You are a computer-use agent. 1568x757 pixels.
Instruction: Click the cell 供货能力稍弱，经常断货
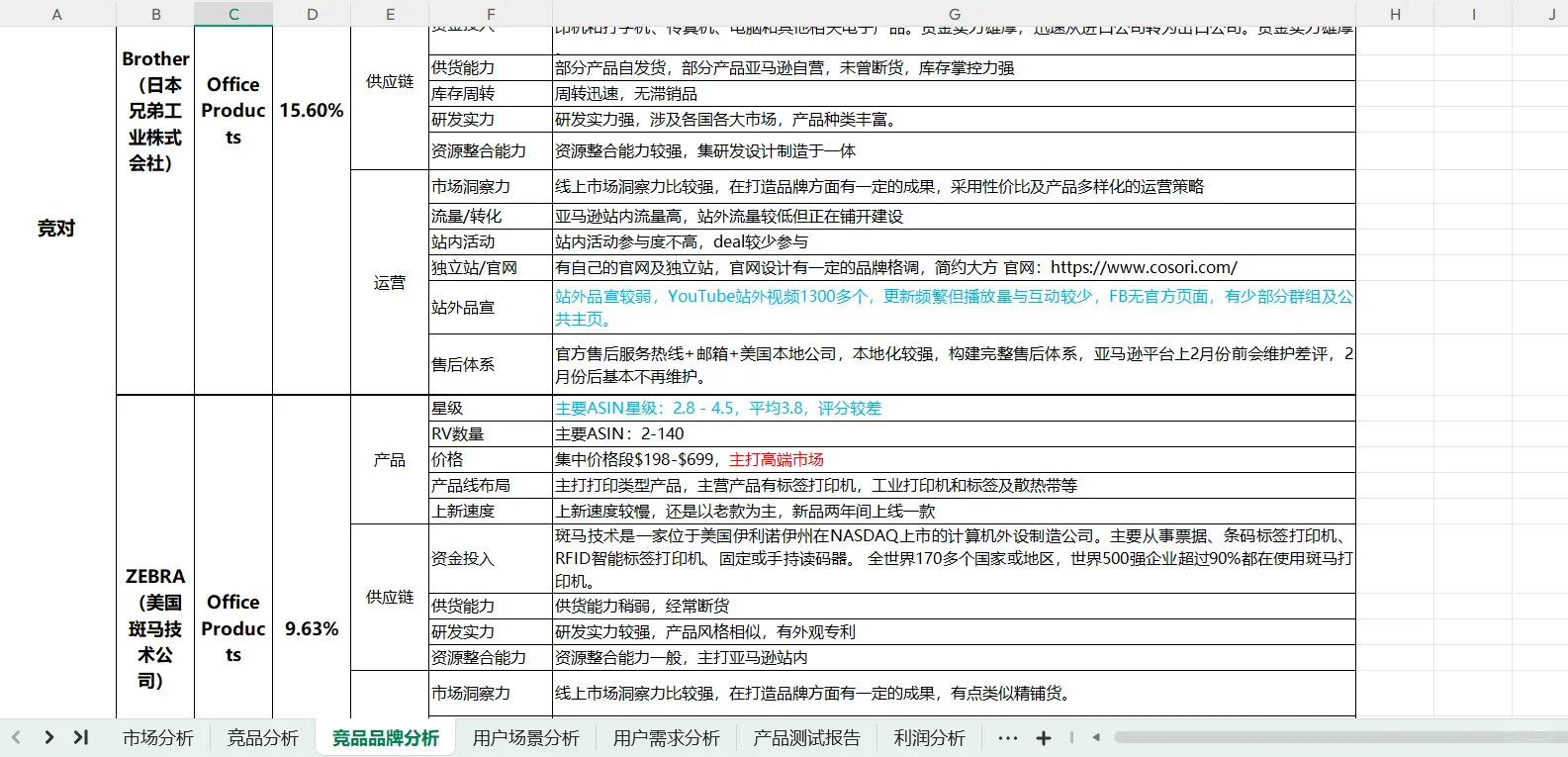954,607
